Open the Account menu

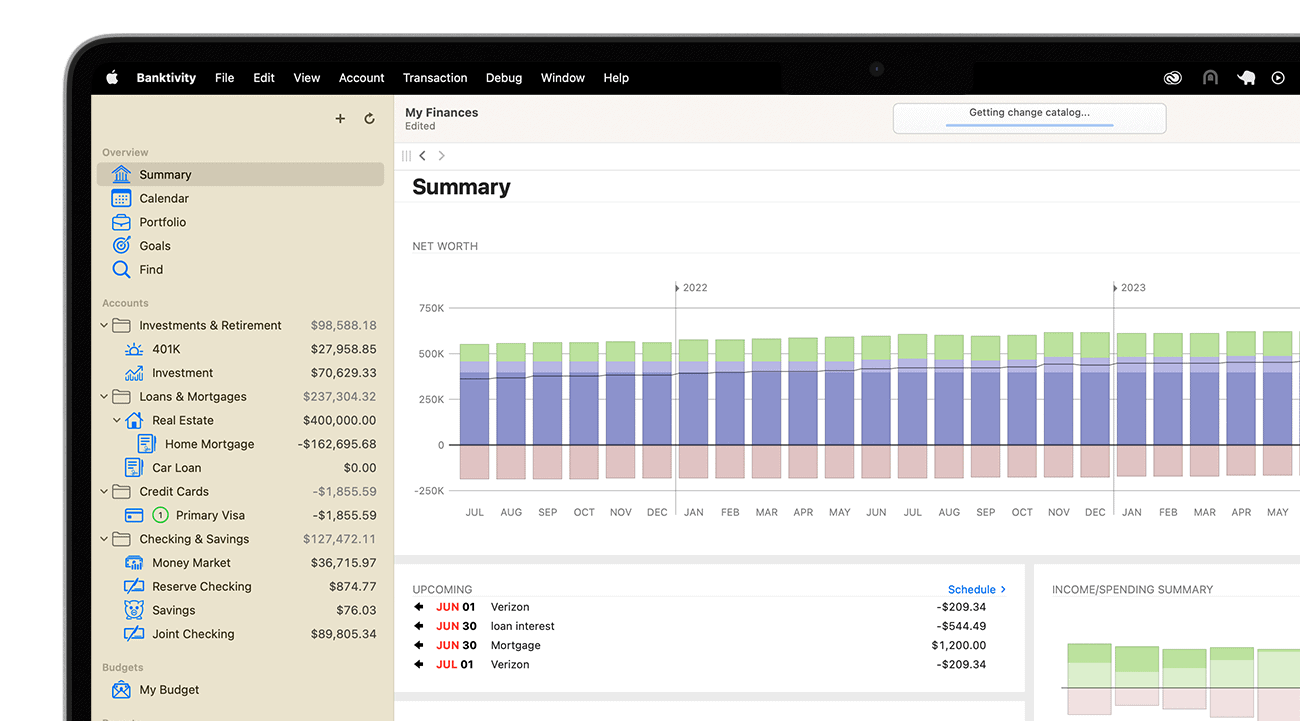pyautogui.click(x=361, y=78)
